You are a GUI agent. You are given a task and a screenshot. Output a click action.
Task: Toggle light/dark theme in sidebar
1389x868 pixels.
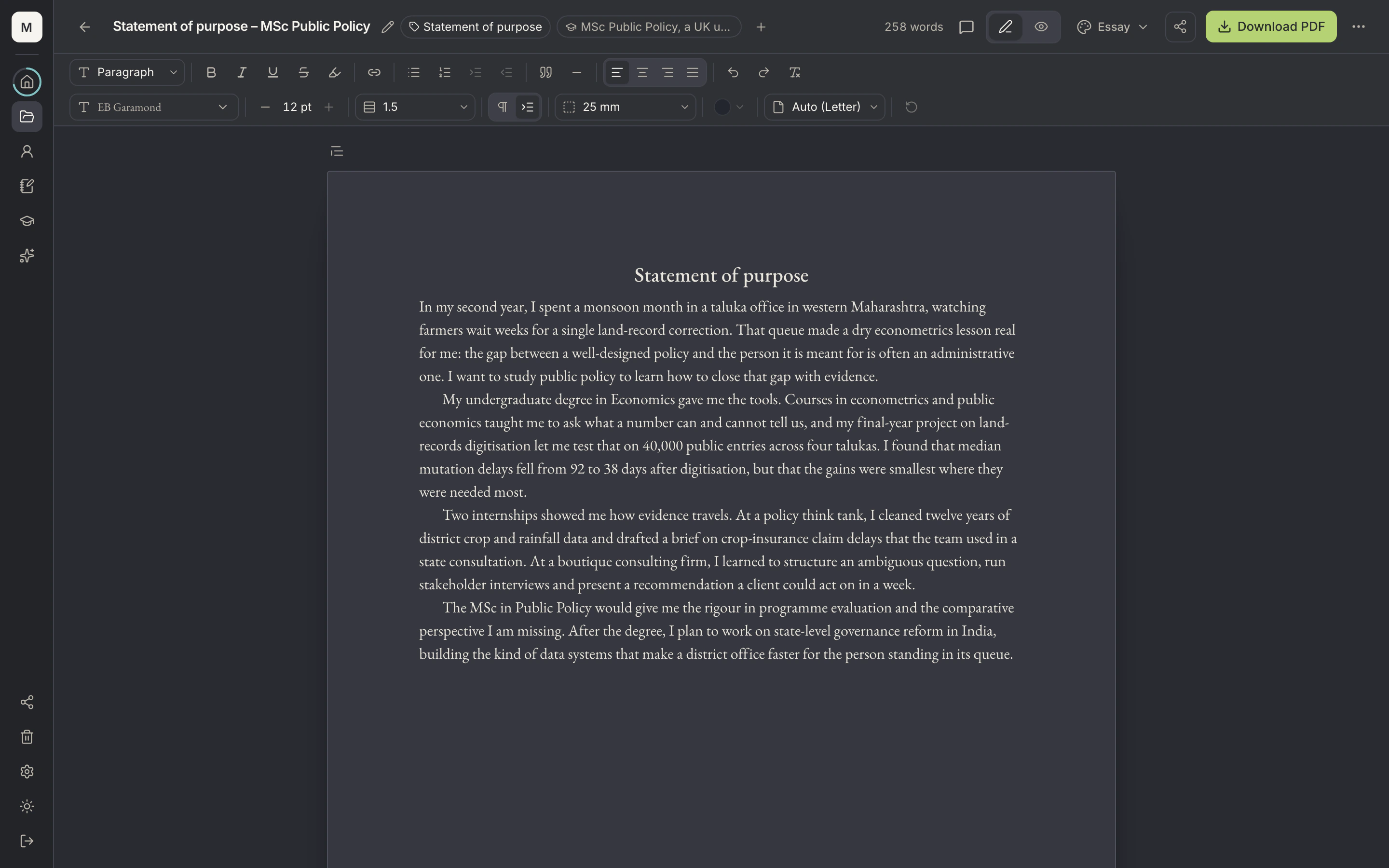tap(27, 807)
